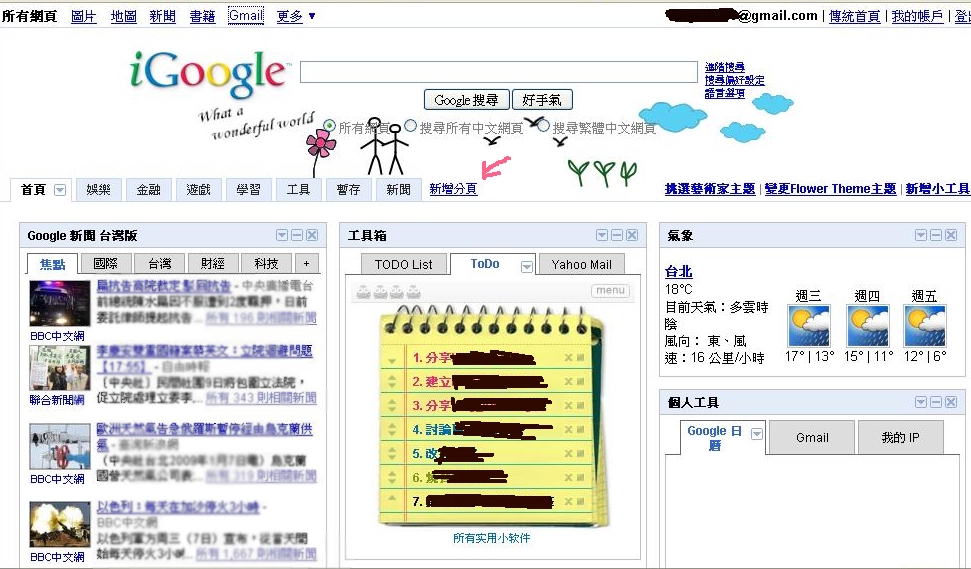Delete ToDo item 7 with its X icon
Screen dimensions: 971x569
point(568,501)
